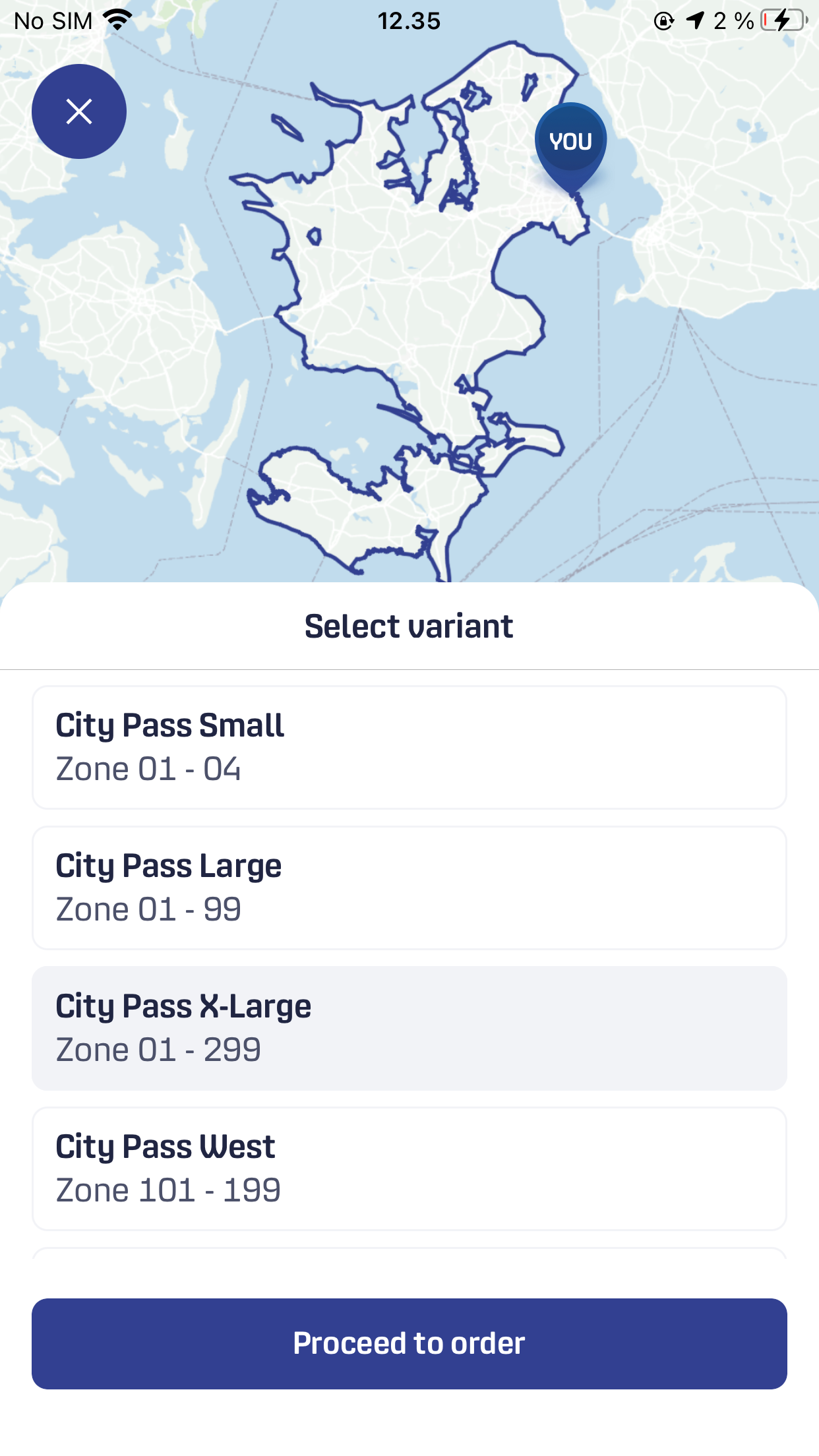
Task: Select the City Pass Small variant
Action: [x=409, y=747]
